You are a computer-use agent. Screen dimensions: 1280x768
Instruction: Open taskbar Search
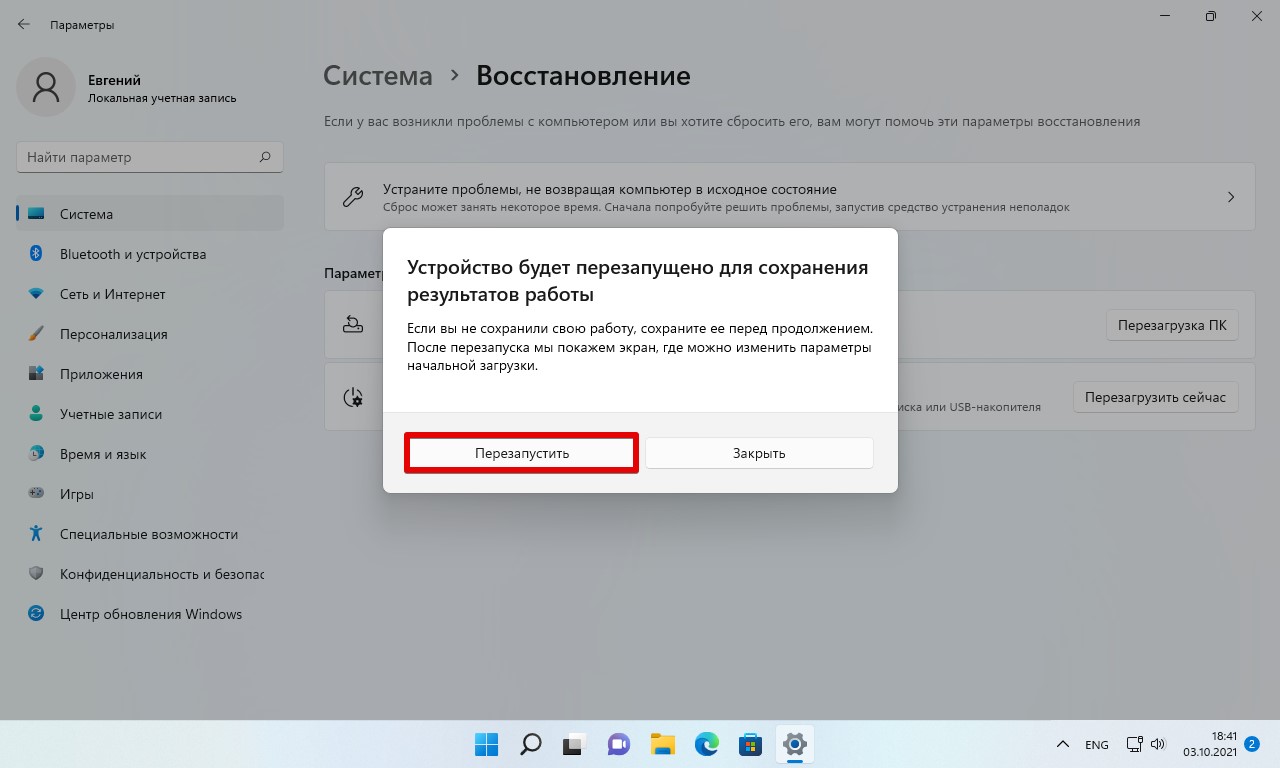pos(531,744)
